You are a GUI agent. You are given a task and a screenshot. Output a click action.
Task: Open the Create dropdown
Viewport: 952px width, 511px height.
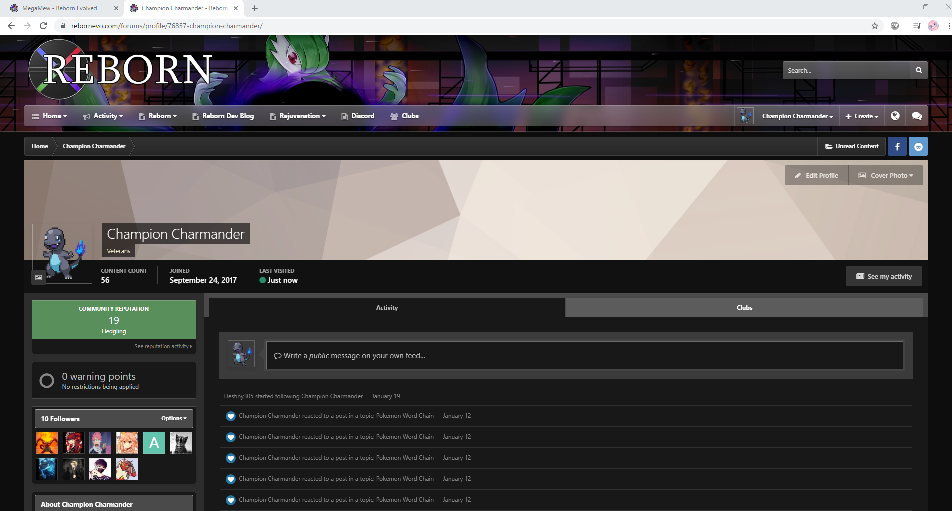coord(862,116)
